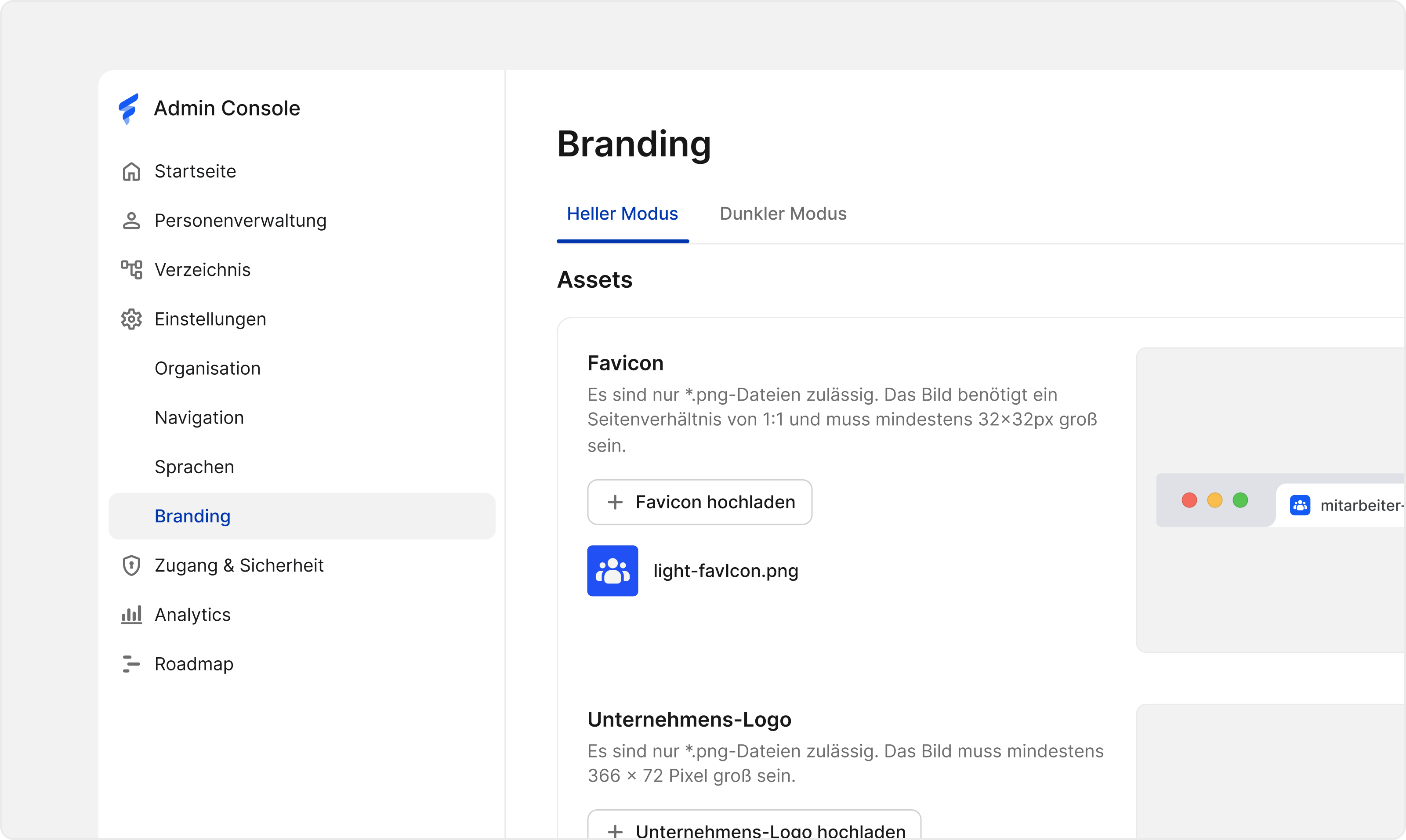Click the Roadmap timeline icon
The image size is (1406, 840).
pos(131,664)
